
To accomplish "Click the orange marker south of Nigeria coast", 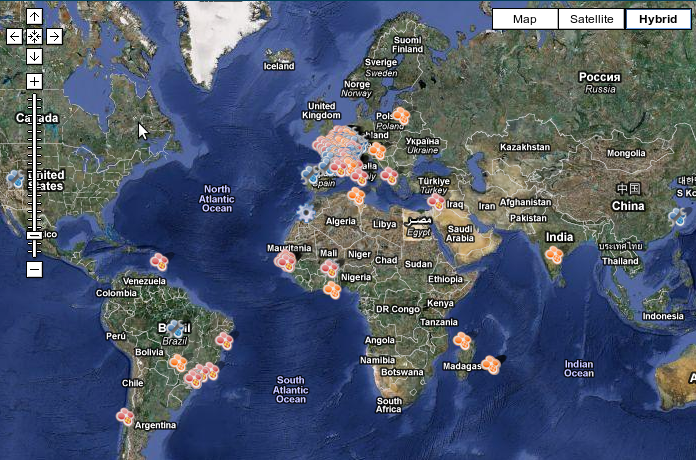I will click(x=332, y=289).
